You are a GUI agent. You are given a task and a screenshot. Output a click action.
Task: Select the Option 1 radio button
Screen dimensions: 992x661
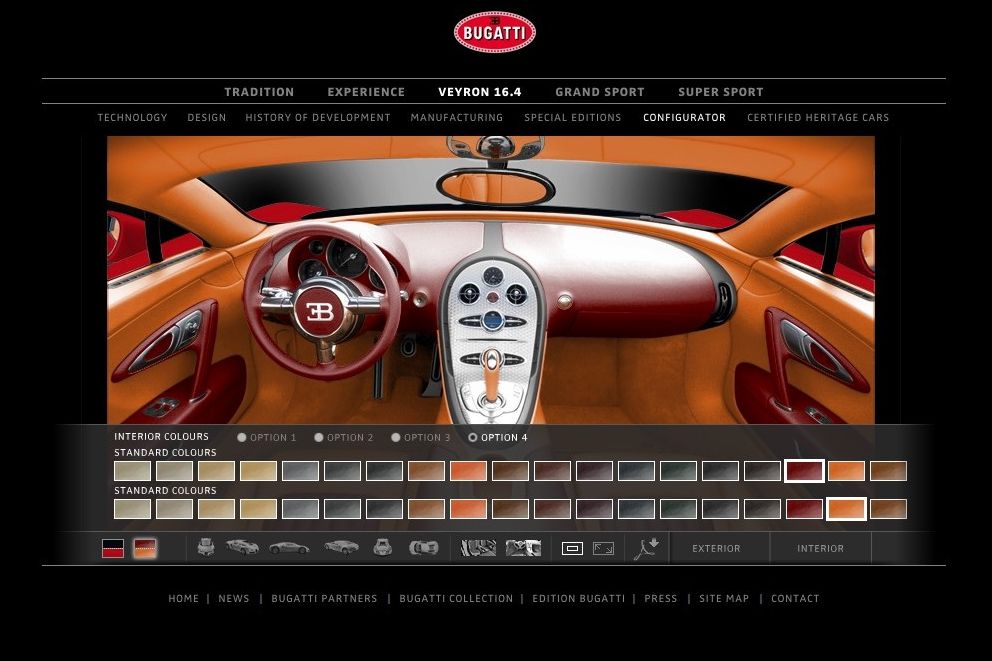[x=242, y=437]
